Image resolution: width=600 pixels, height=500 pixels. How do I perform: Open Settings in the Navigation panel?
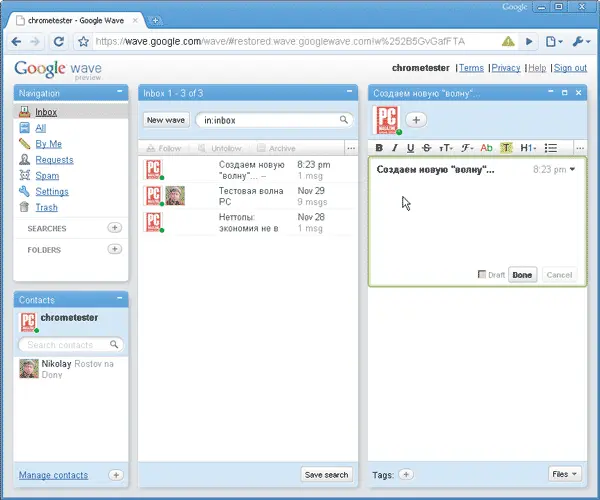click(52, 192)
